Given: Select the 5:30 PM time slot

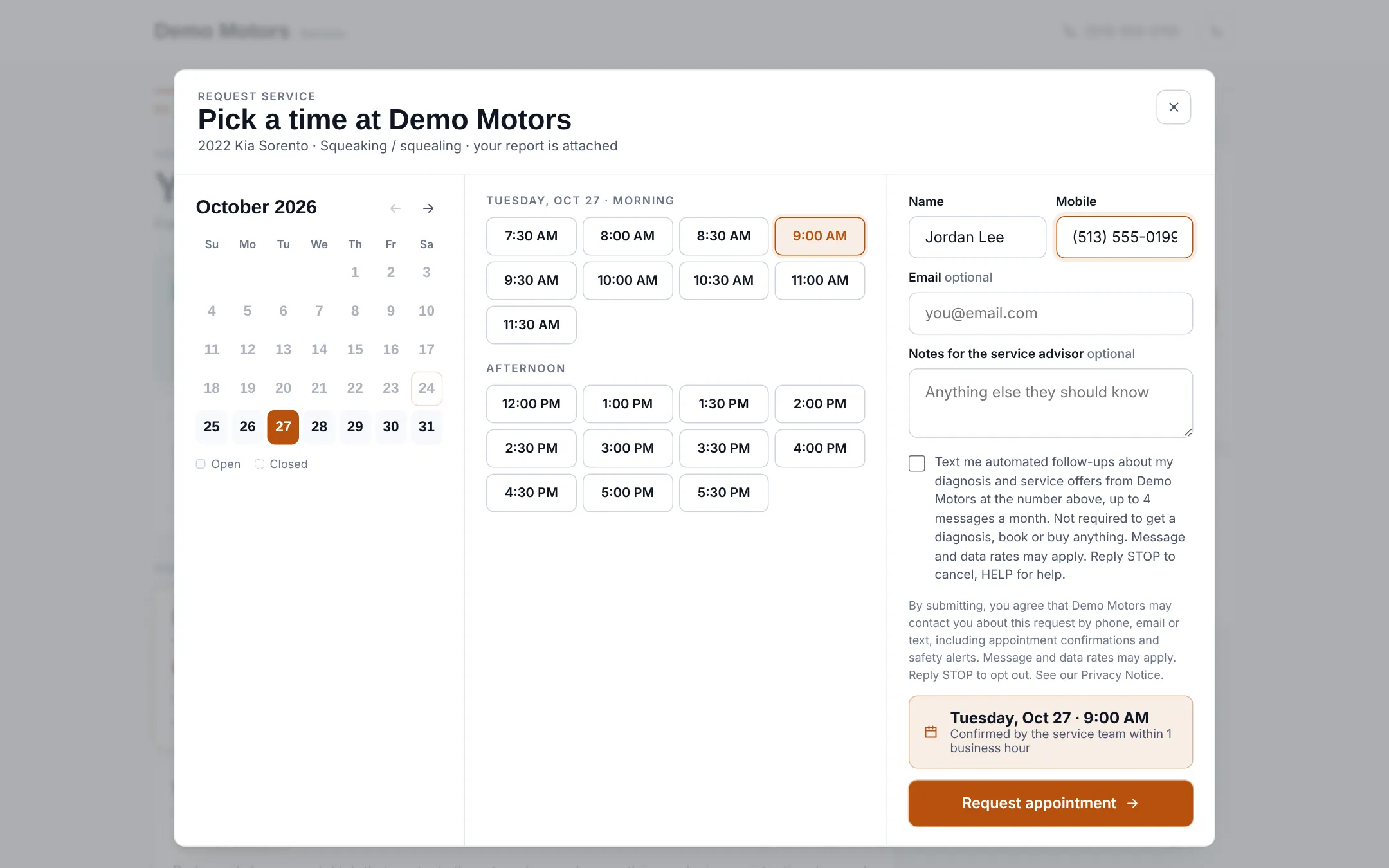Looking at the screenshot, I should (x=723, y=493).
